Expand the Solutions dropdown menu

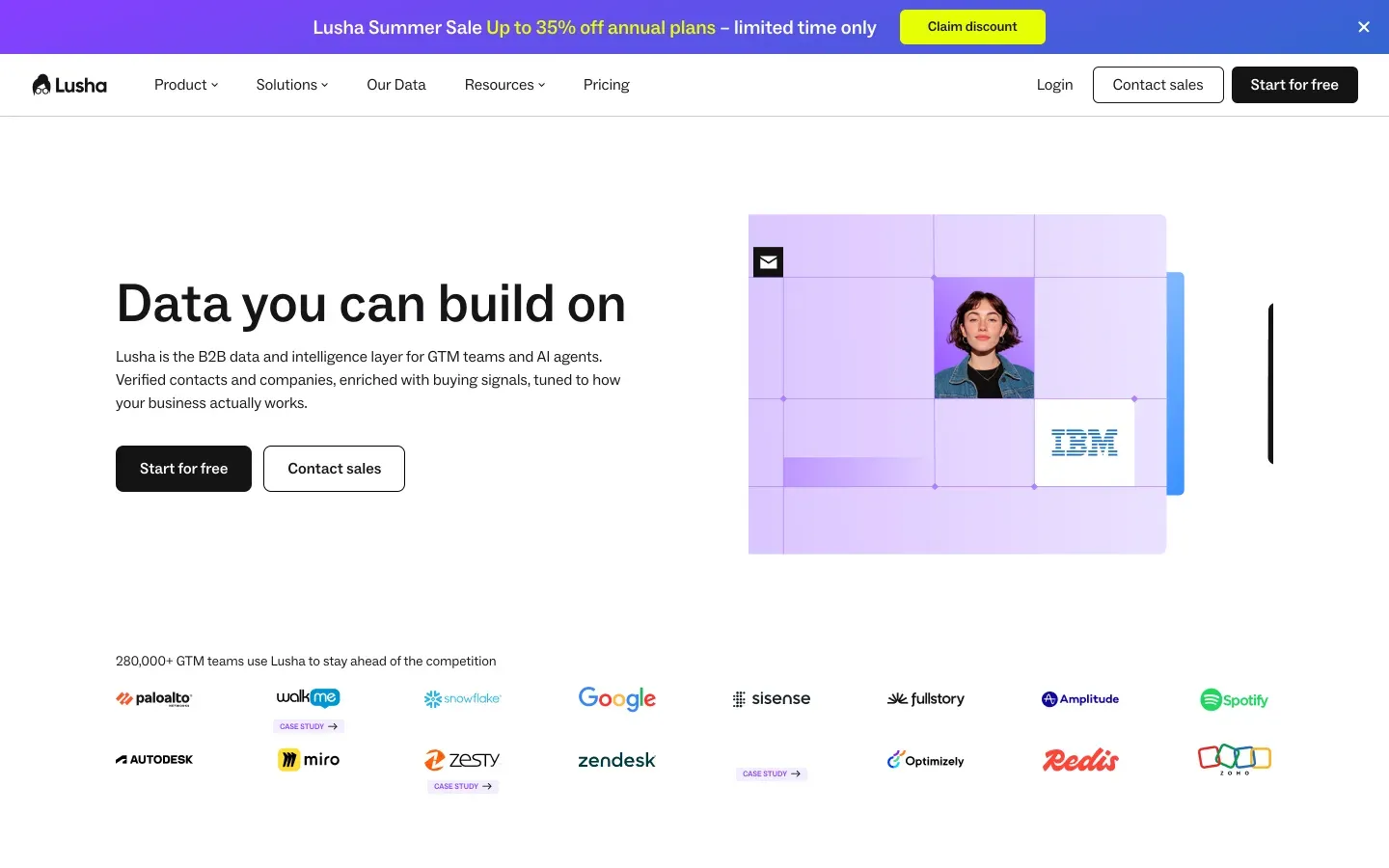pos(292,85)
